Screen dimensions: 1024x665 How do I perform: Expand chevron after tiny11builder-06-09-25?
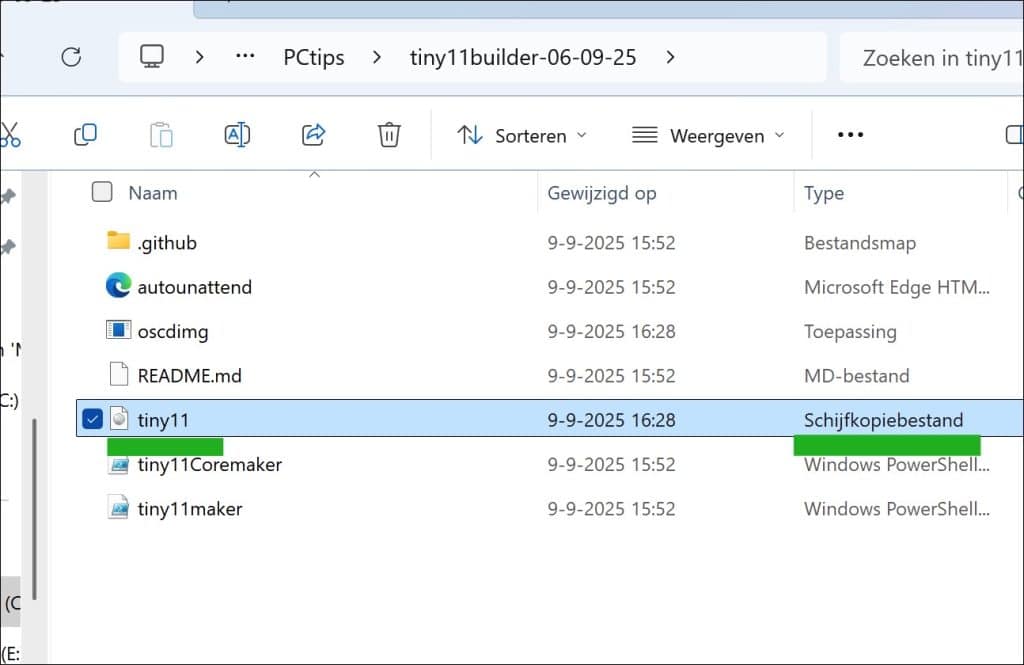coord(670,57)
